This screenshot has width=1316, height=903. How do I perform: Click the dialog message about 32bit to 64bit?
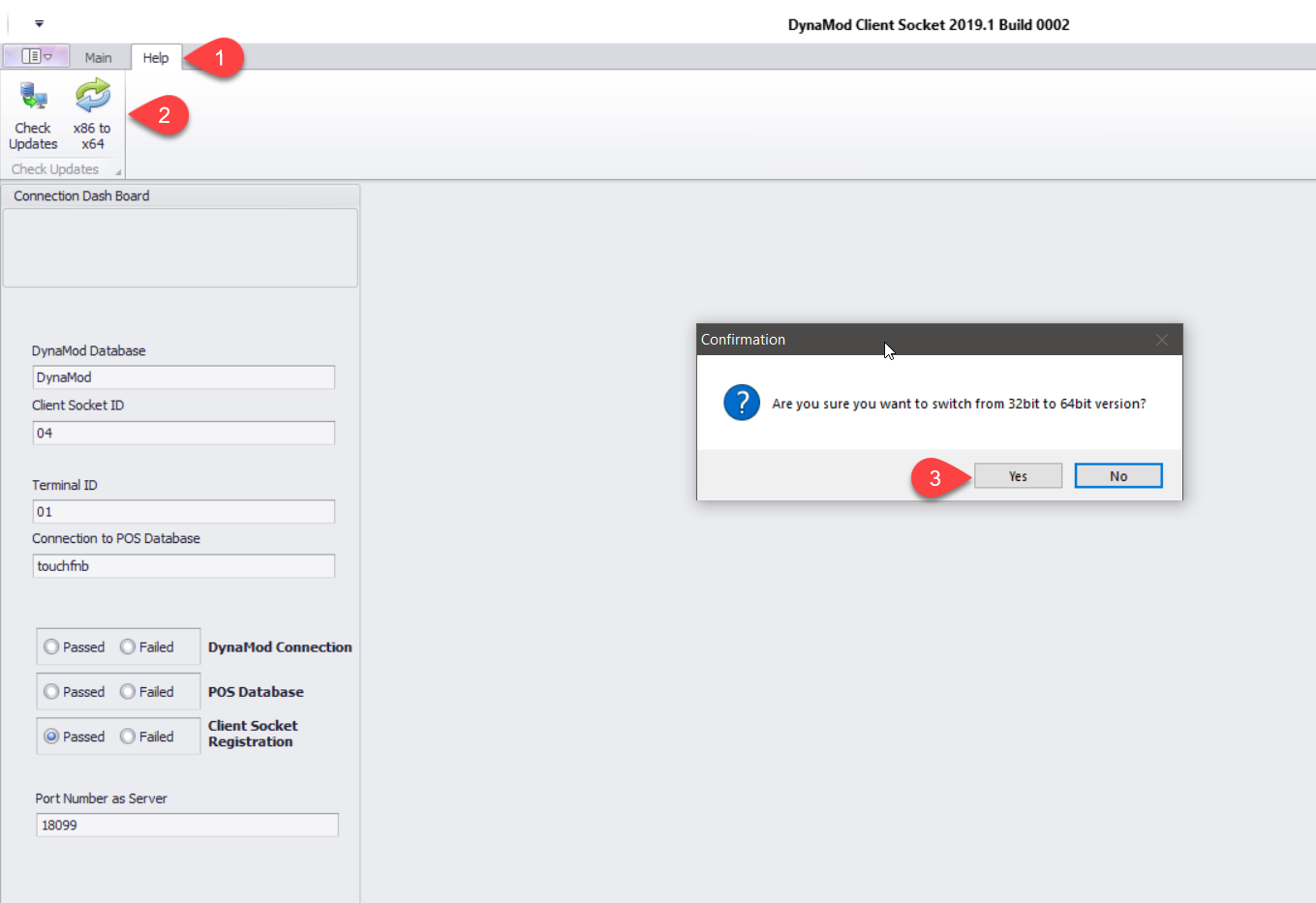[959, 404]
